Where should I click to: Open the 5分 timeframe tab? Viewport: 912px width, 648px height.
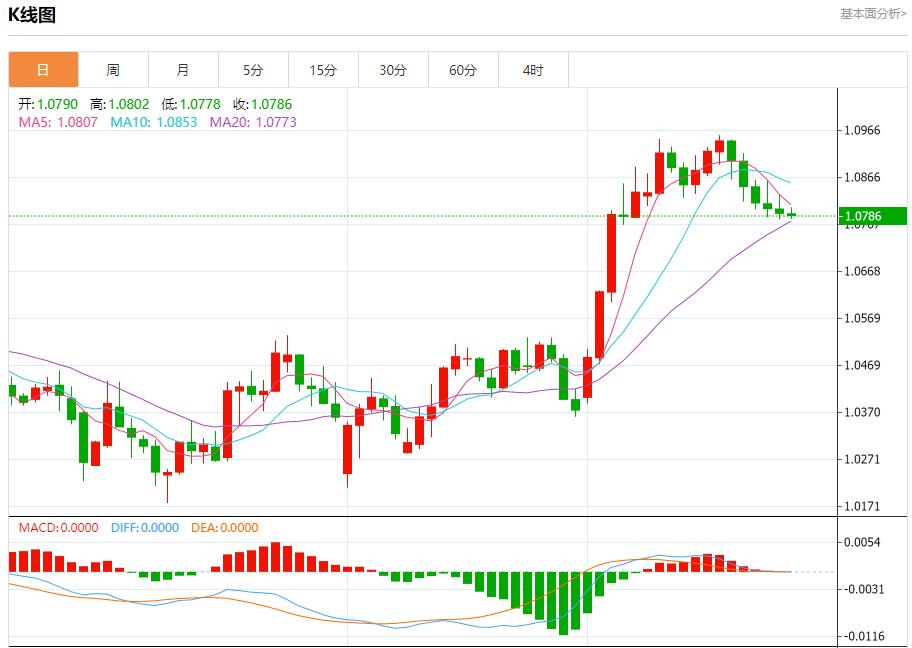click(253, 70)
